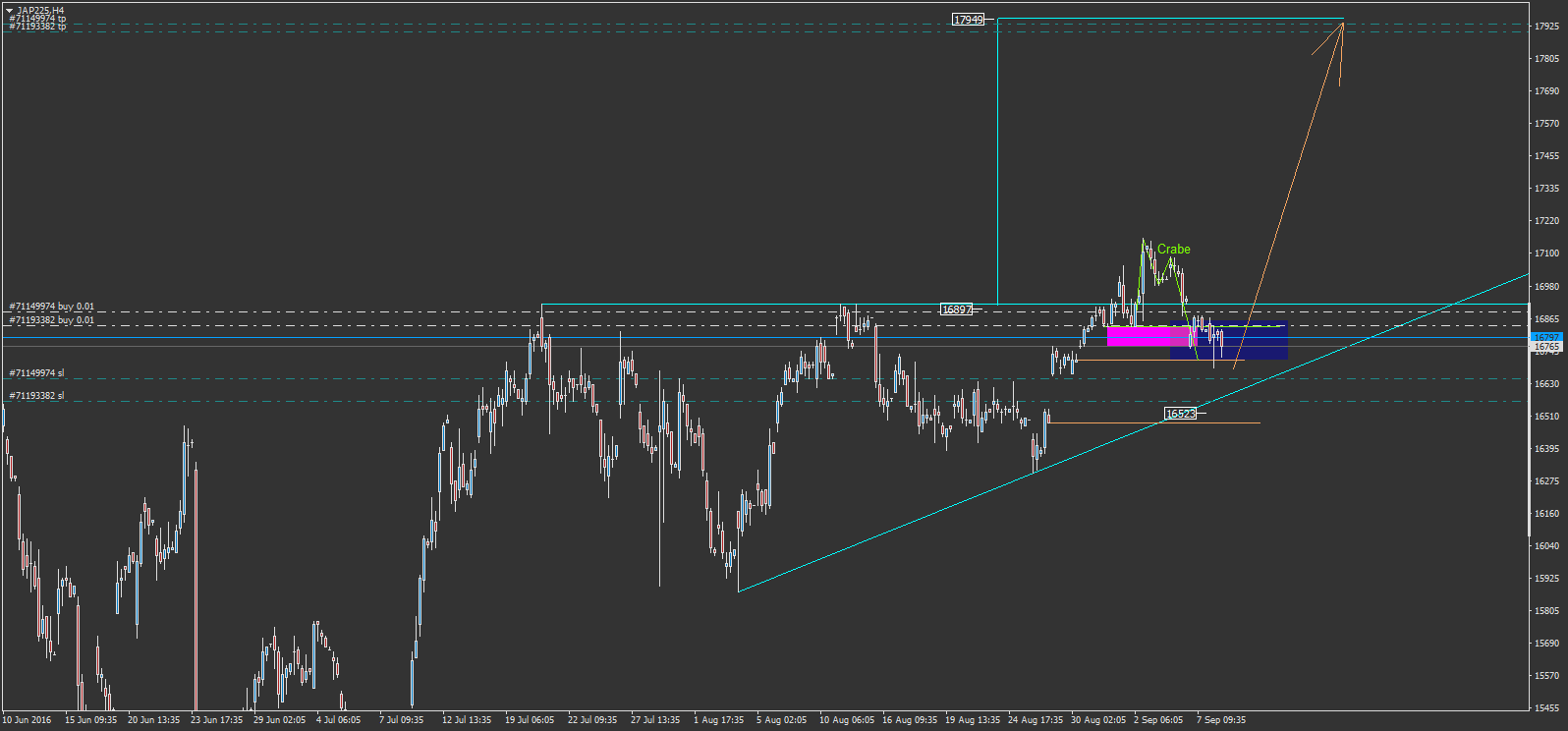The height and width of the screenshot is (731, 1568).
Task: Click the 29 Jun 02:05 time label
Action: 279,720
